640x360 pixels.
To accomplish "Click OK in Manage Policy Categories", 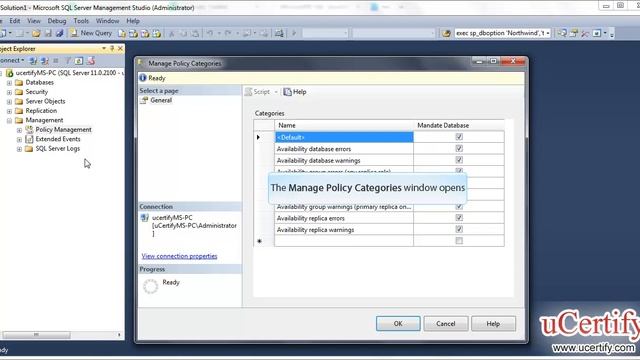I will point(398,323).
